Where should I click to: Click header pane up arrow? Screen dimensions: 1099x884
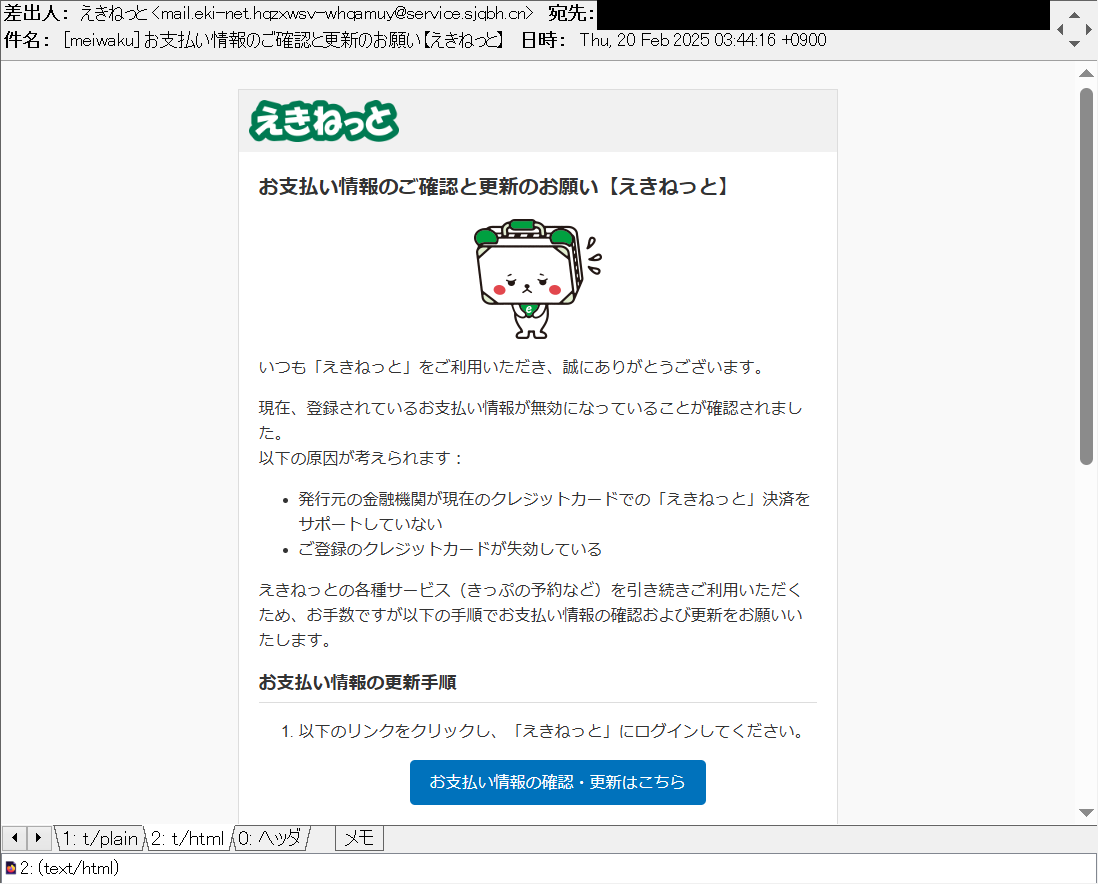tap(1074, 15)
